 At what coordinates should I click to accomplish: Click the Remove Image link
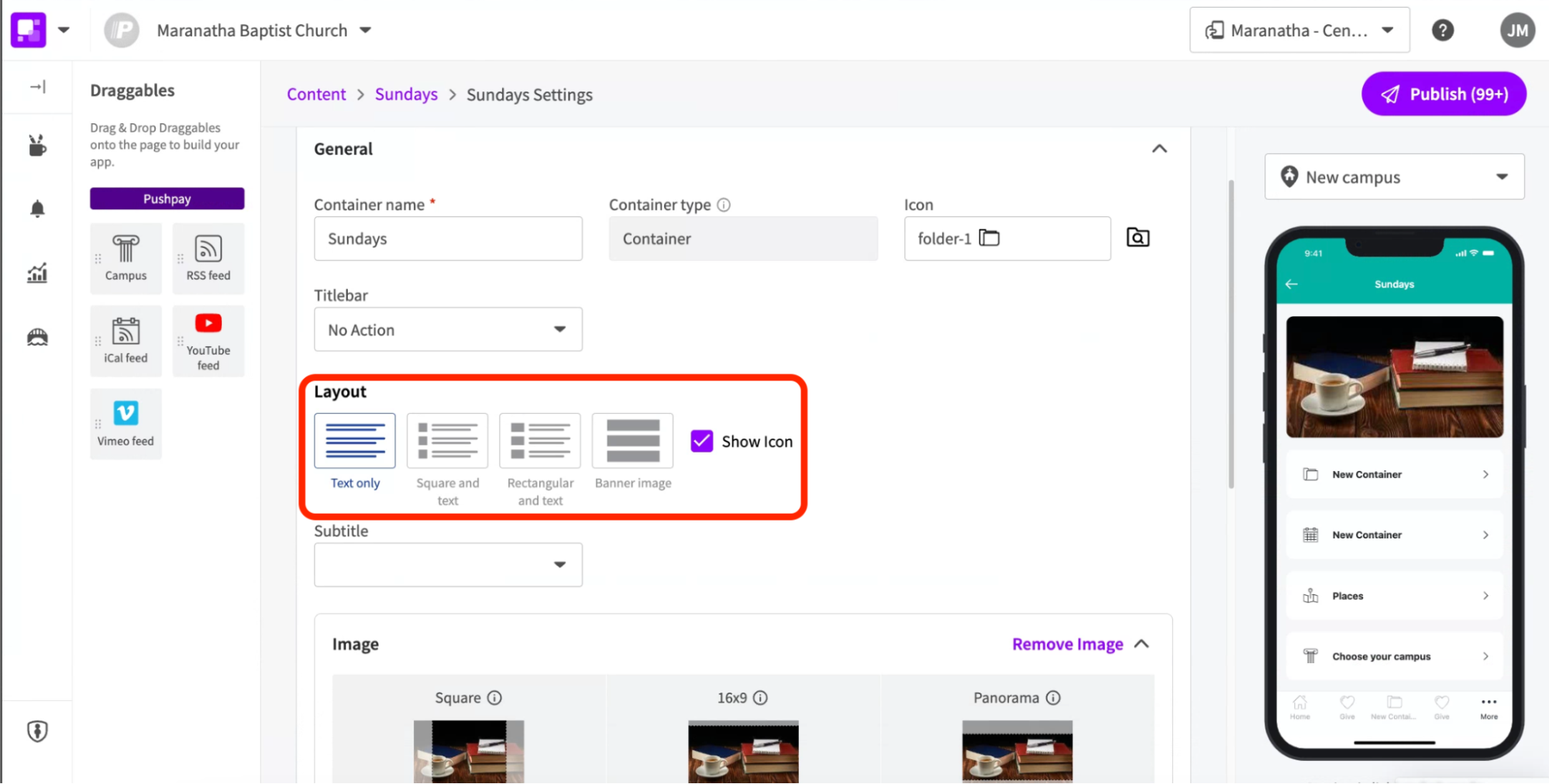[x=1067, y=643]
